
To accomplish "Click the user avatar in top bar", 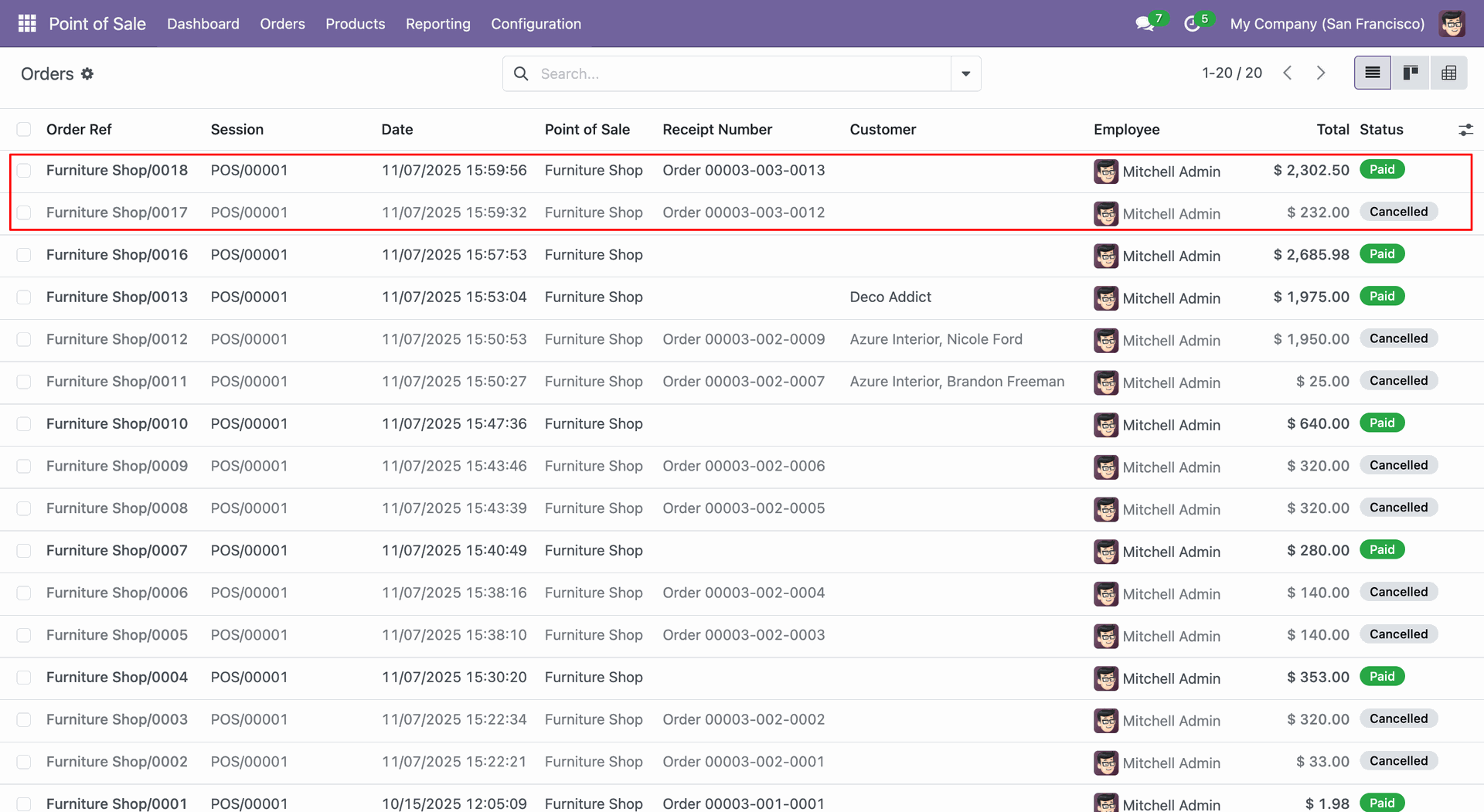I will click(x=1452, y=24).
